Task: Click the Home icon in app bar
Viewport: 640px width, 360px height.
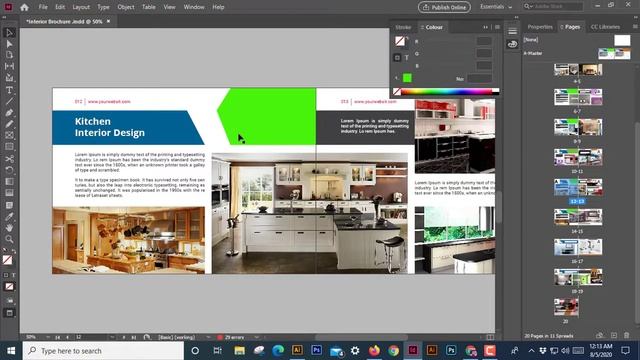Action: coord(24,7)
